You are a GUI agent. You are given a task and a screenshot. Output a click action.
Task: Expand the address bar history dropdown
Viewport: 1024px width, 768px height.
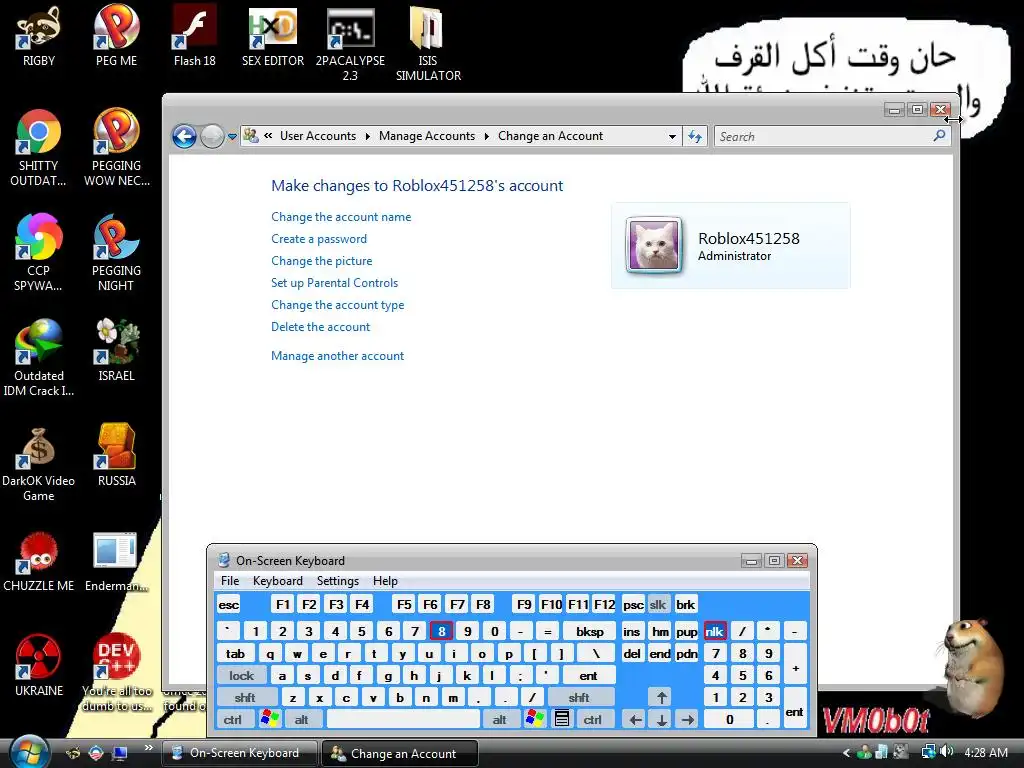[x=672, y=136]
